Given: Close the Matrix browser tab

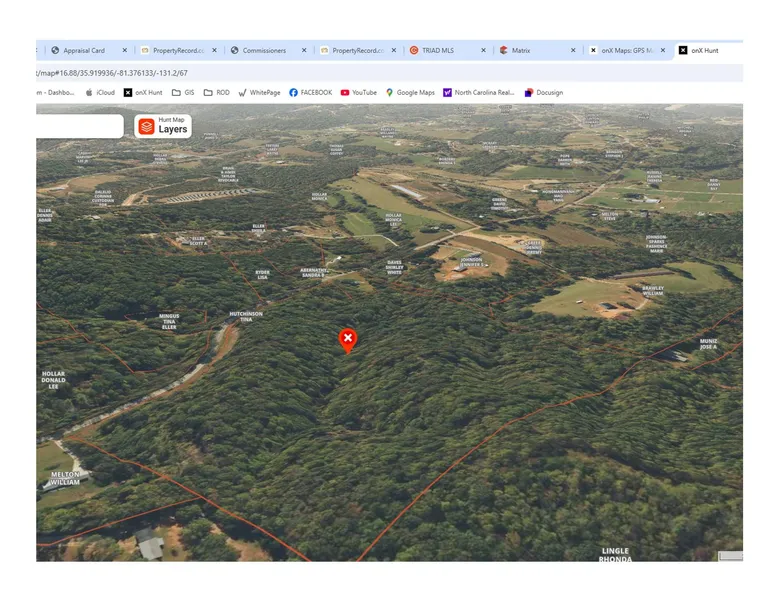Looking at the screenshot, I should coord(573,50).
